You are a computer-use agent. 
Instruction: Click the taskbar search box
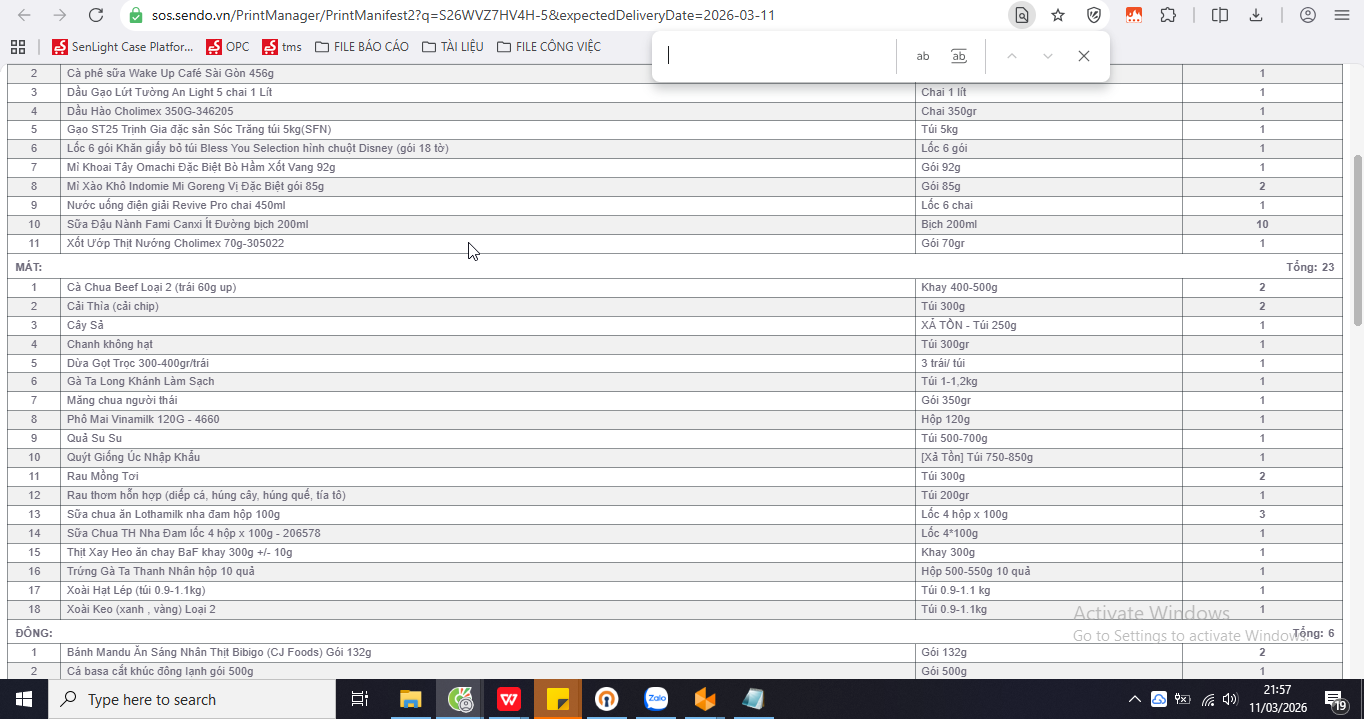click(194, 699)
